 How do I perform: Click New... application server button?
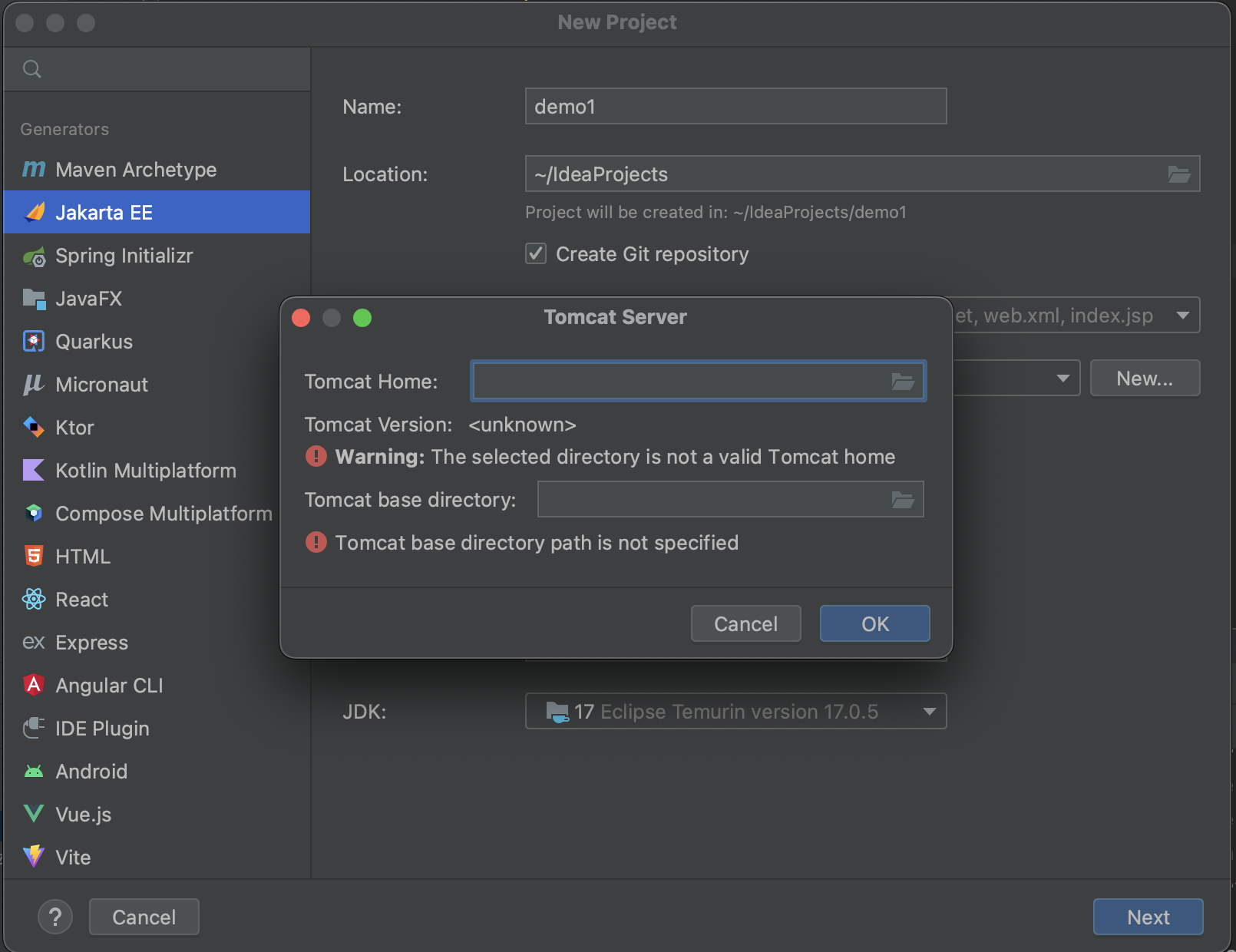(x=1145, y=378)
